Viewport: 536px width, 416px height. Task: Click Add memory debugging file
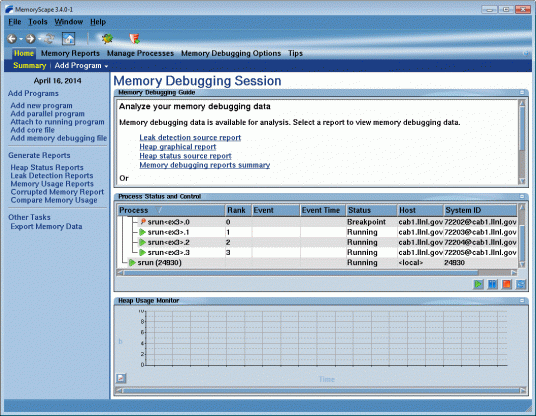coord(58,138)
